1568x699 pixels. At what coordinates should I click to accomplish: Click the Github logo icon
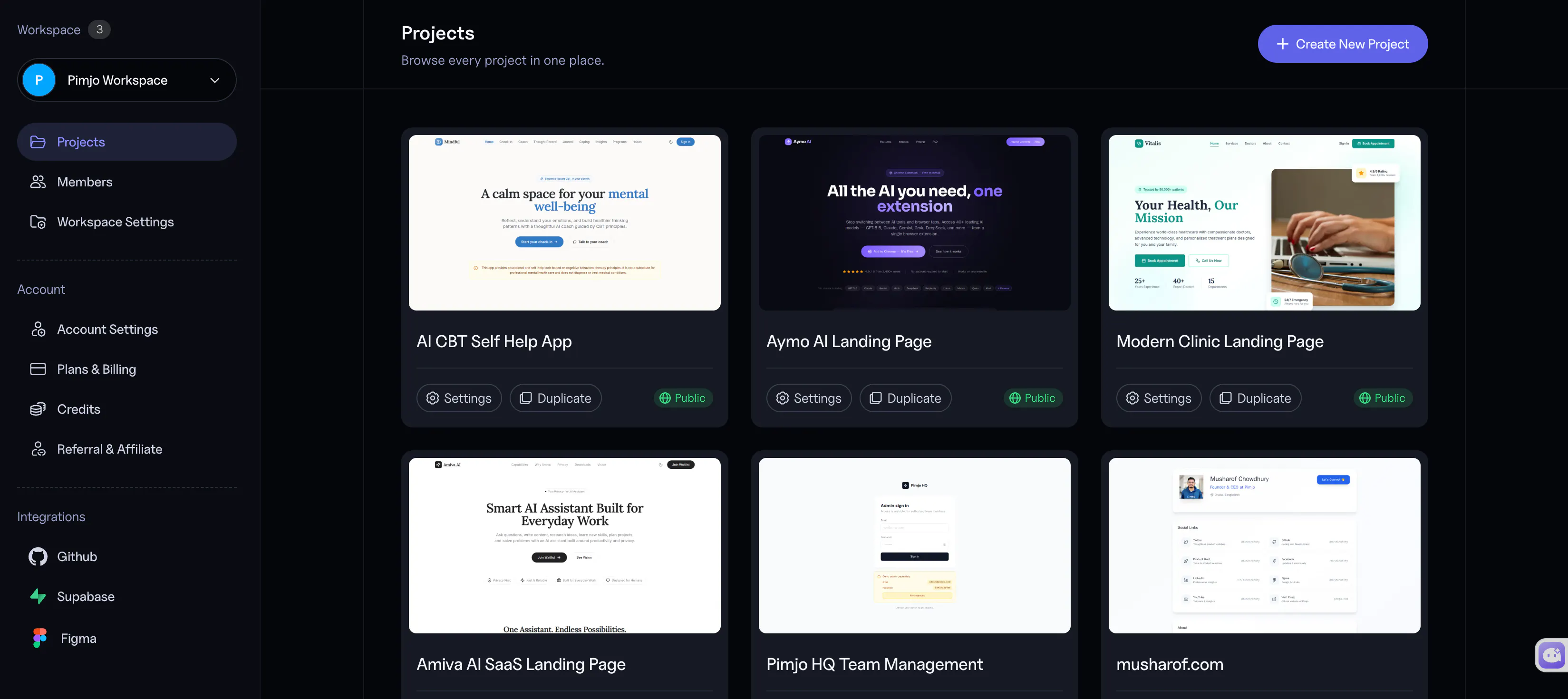pos(38,556)
